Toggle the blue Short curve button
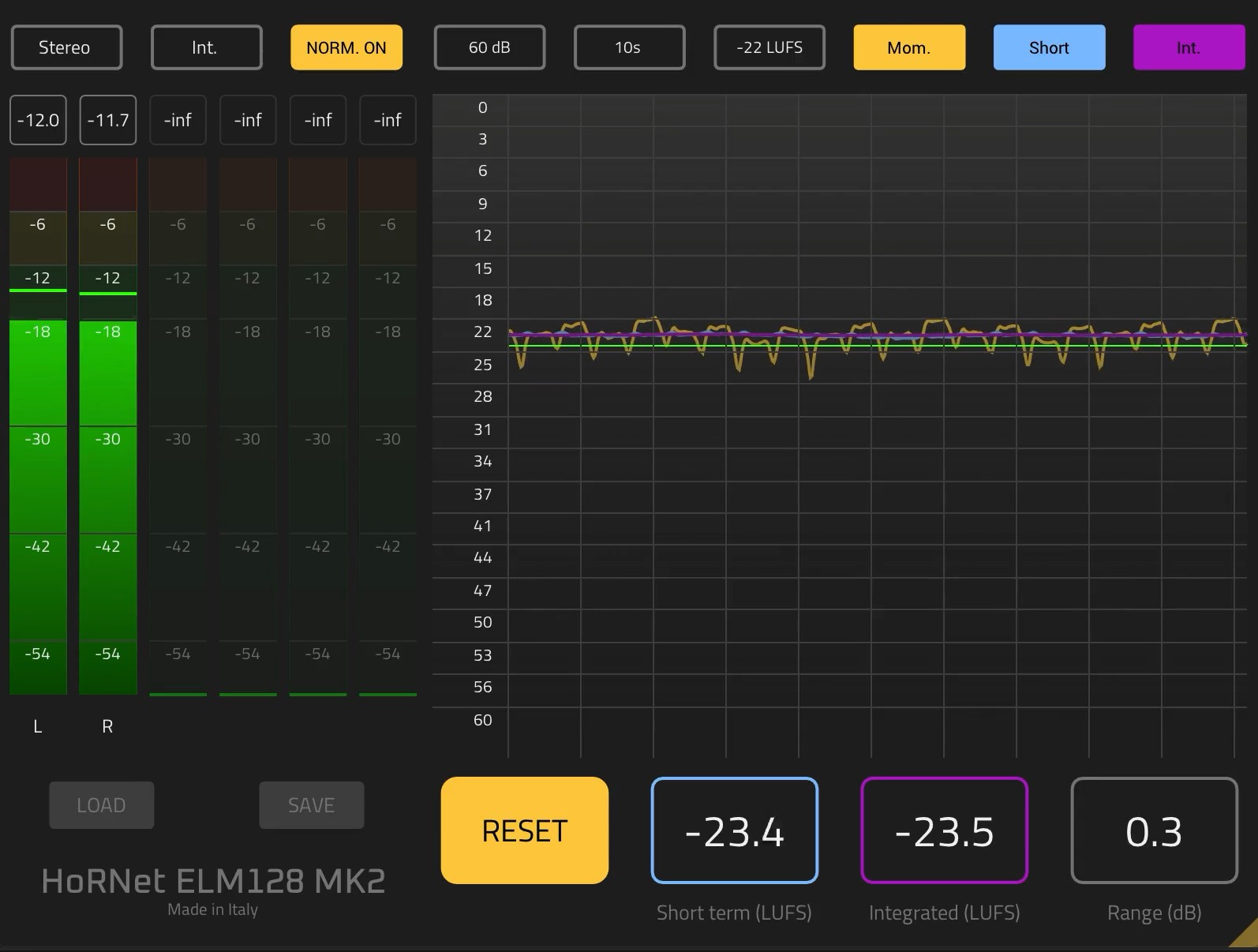The width and height of the screenshot is (1258, 952). (x=1049, y=47)
